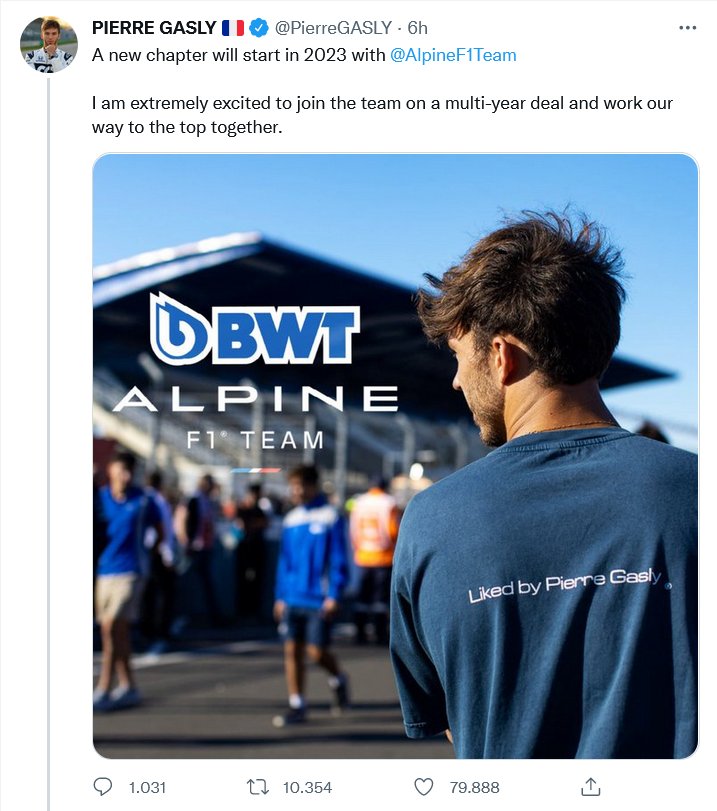Click the 6h timestamp

(417, 28)
